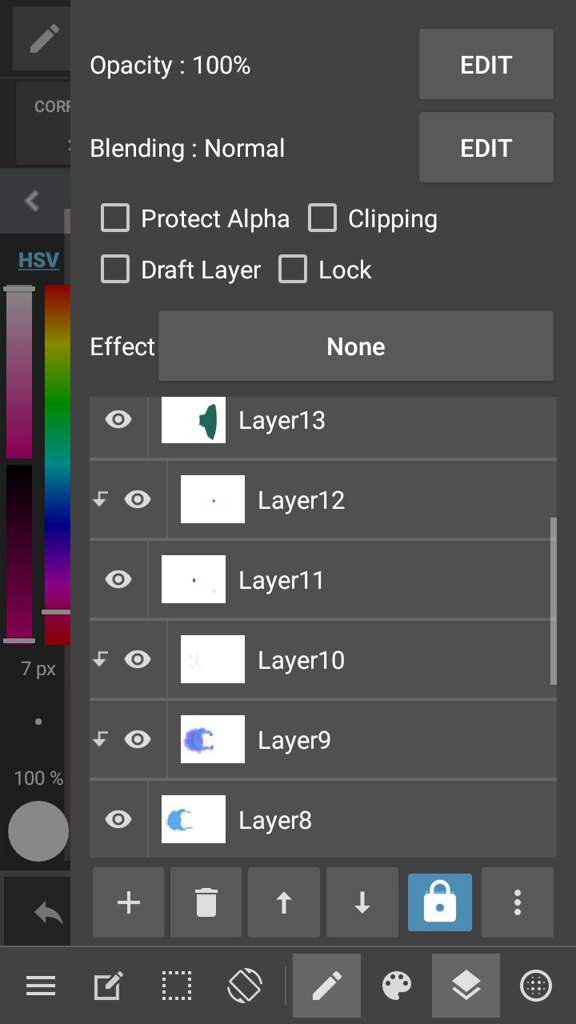
Task: Open the color palette icon
Action: click(x=396, y=985)
